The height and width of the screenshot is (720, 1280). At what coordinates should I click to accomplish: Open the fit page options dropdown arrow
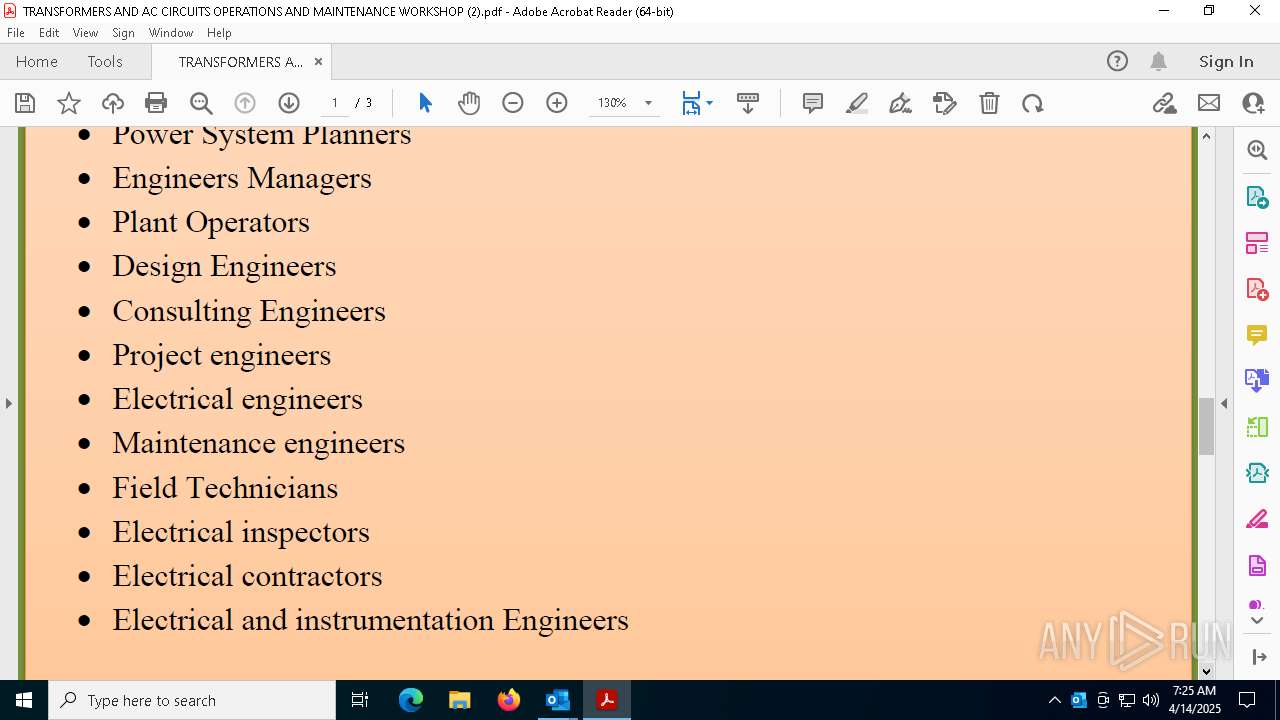(710, 103)
